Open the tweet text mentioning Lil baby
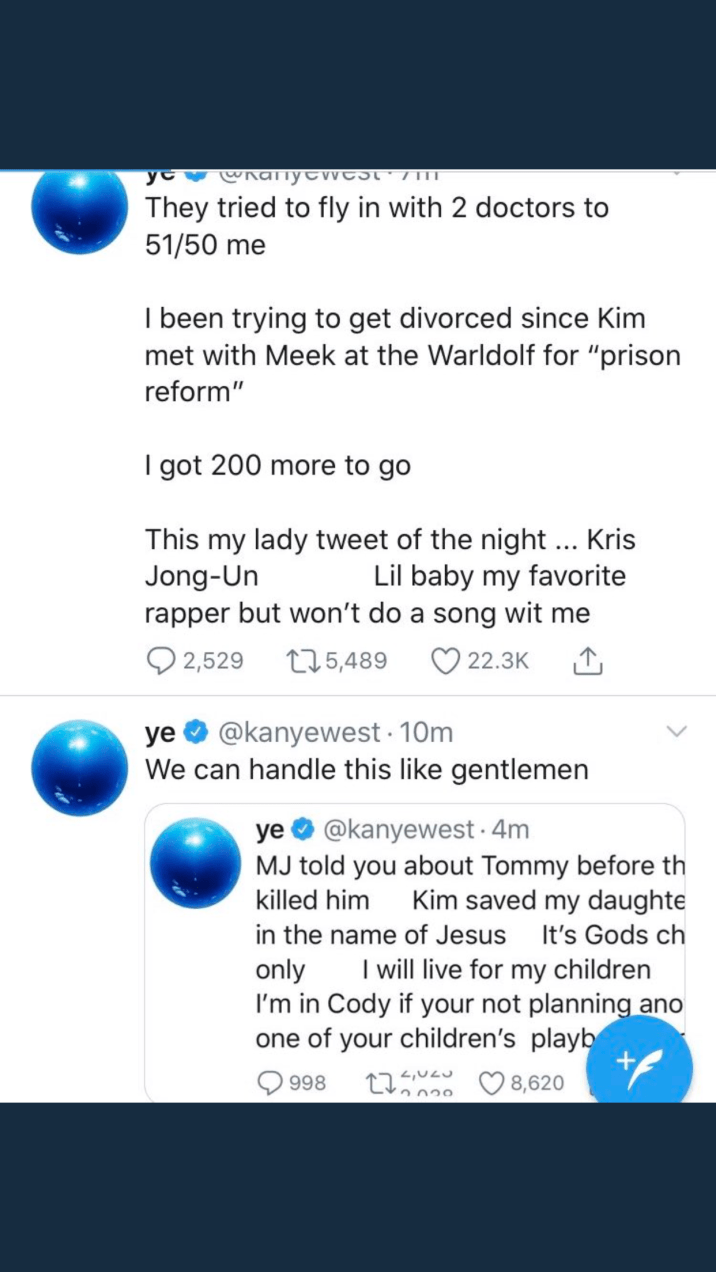 (385, 576)
